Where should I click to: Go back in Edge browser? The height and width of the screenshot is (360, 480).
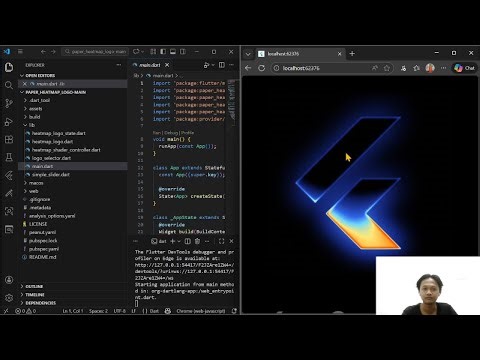tap(248, 68)
